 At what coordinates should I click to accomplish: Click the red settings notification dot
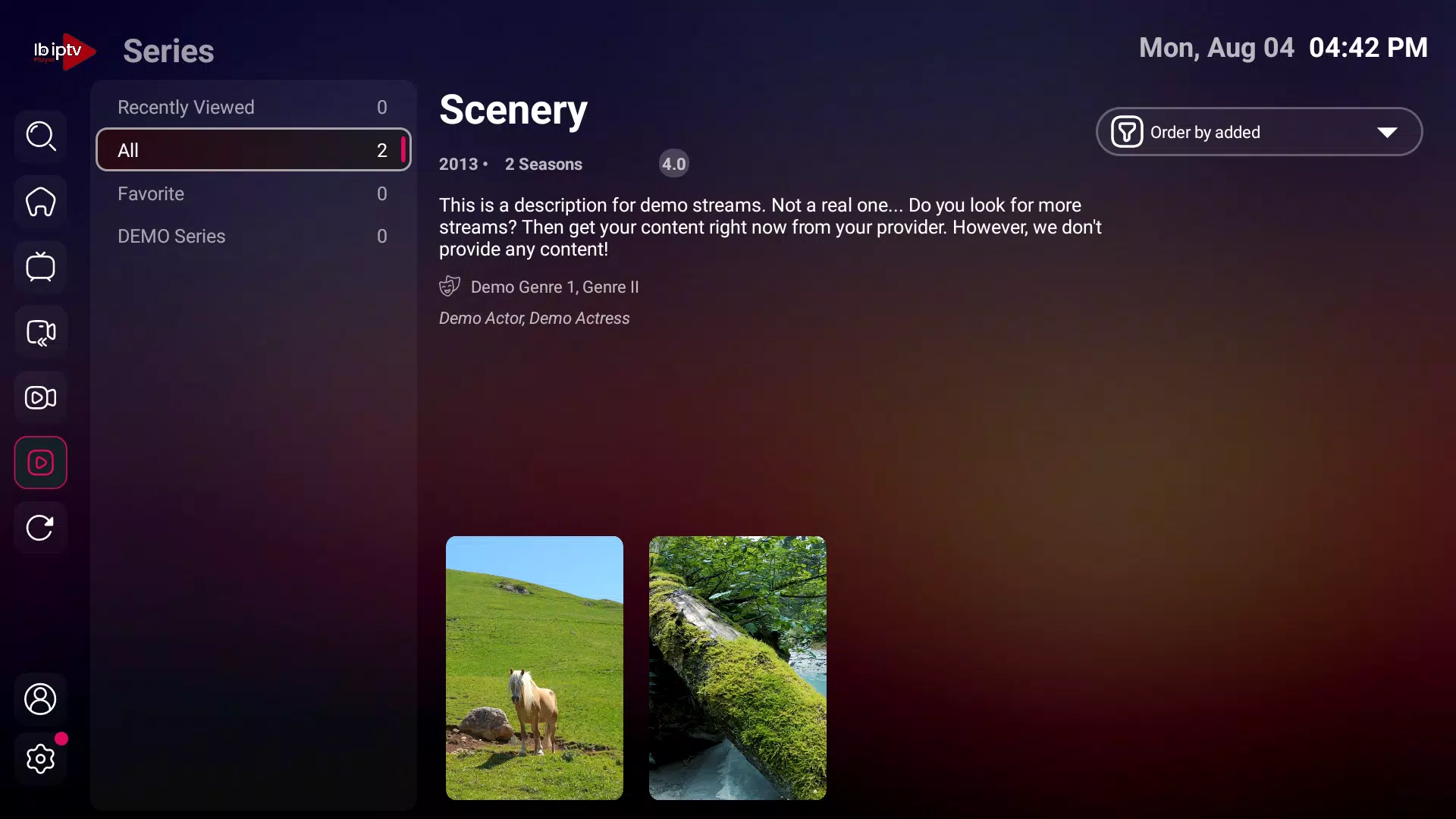(x=61, y=739)
